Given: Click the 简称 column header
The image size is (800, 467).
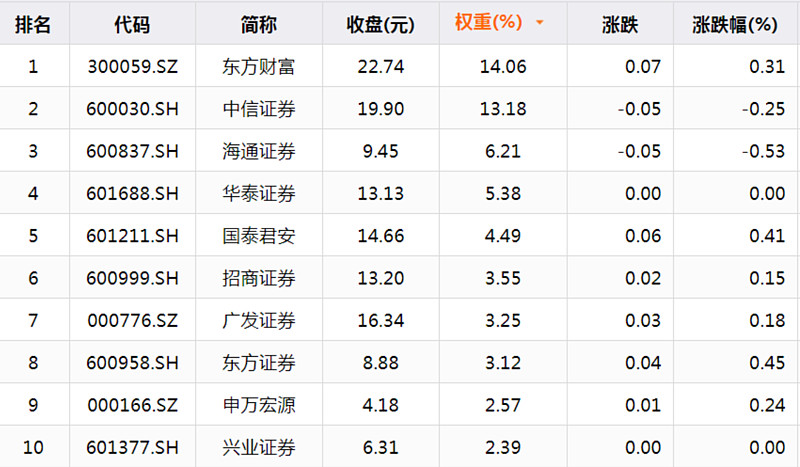Looking at the screenshot, I should [259, 24].
